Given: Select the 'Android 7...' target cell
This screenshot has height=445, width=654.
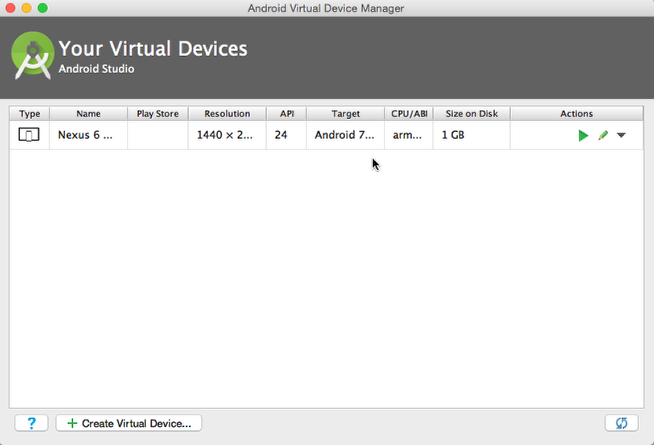Looking at the screenshot, I should point(345,135).
